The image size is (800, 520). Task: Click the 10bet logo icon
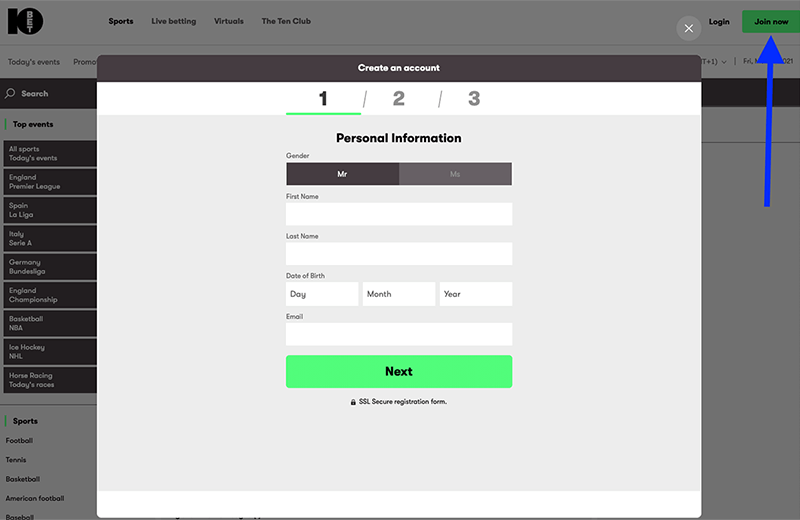click(x=25, y=22)
